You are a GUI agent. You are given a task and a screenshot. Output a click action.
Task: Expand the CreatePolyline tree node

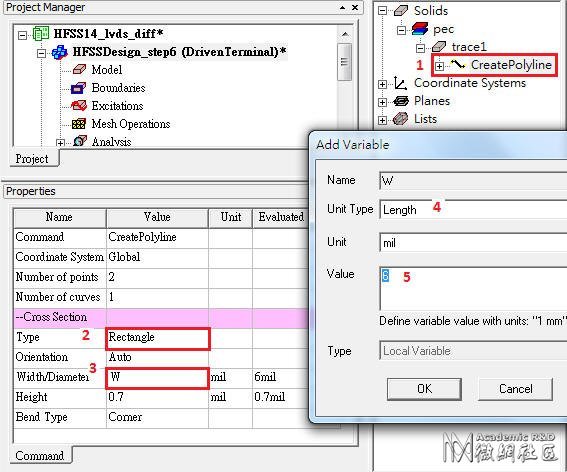439,66
